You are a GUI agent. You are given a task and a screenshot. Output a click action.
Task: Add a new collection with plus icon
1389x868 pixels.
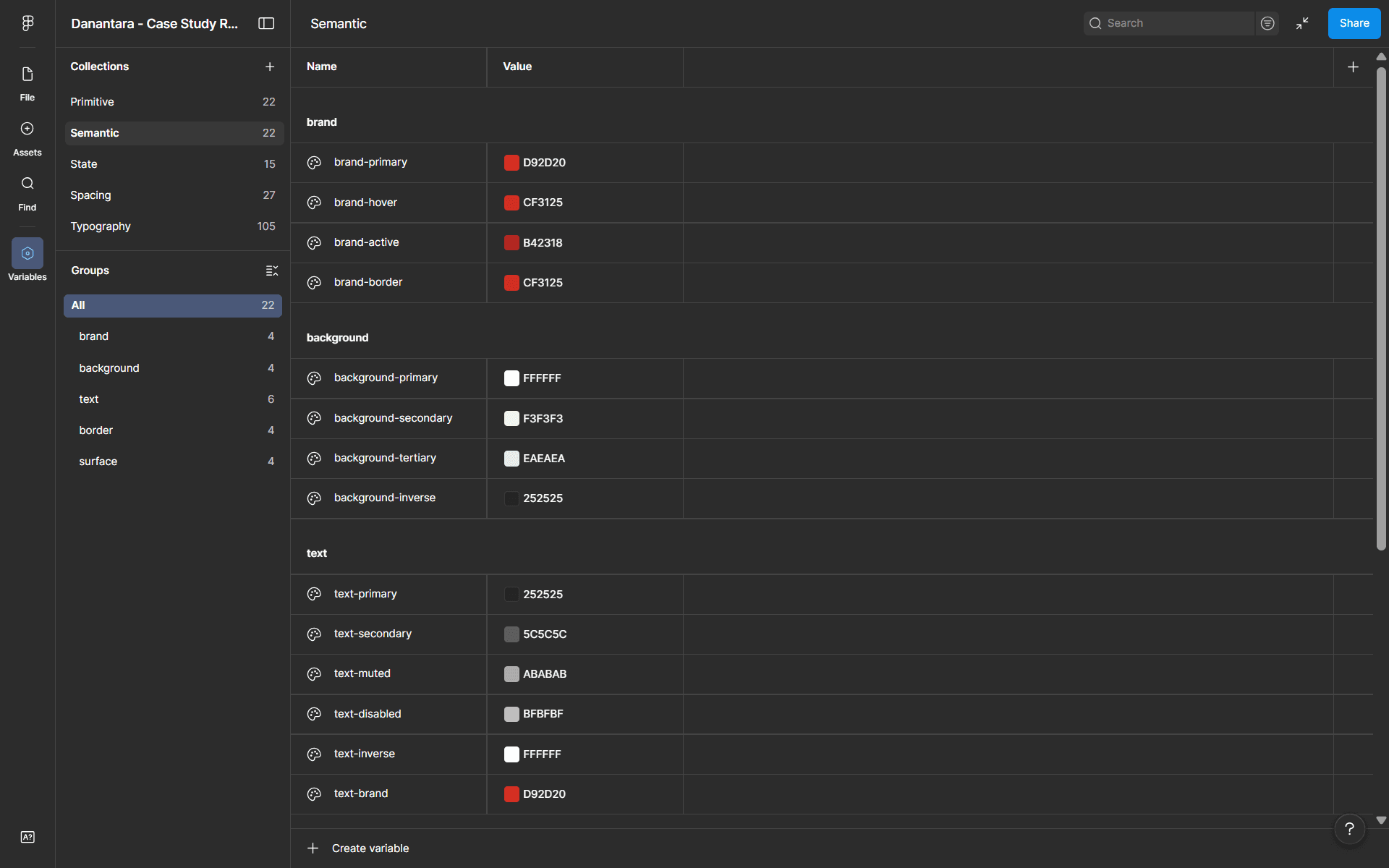270,67
